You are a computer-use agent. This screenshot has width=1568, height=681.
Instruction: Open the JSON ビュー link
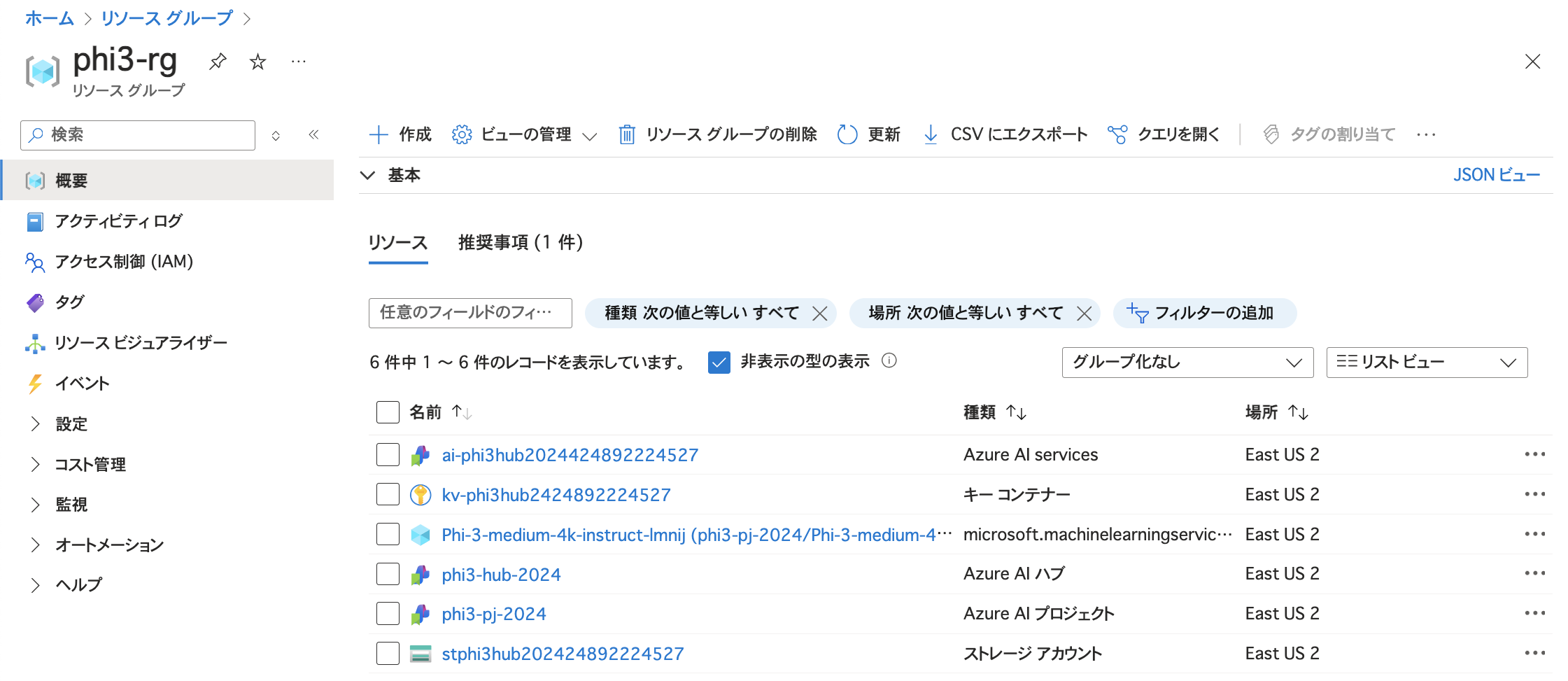pos(1497,175)
